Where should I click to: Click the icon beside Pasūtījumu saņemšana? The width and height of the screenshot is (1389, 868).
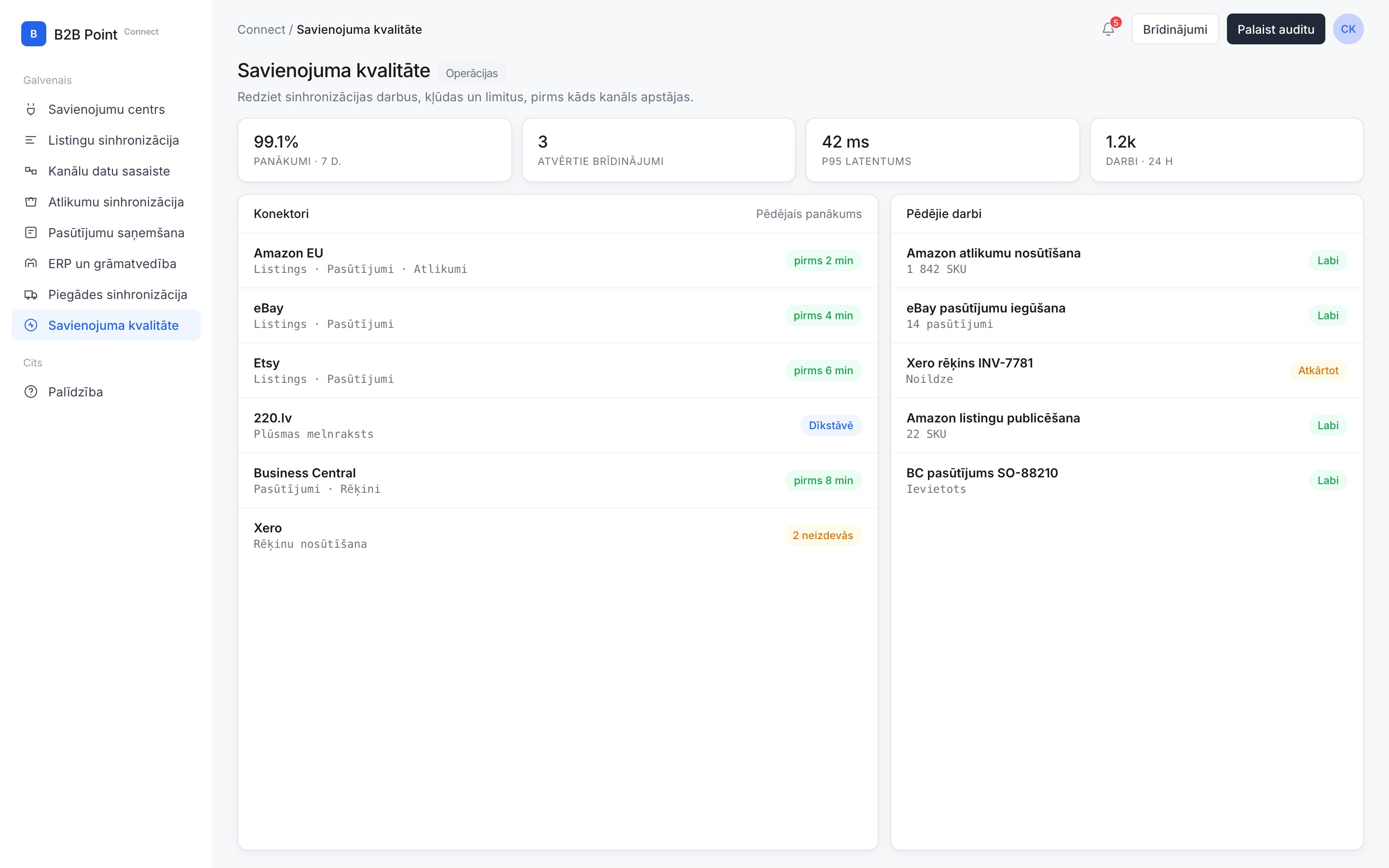[x=31, y=232]
